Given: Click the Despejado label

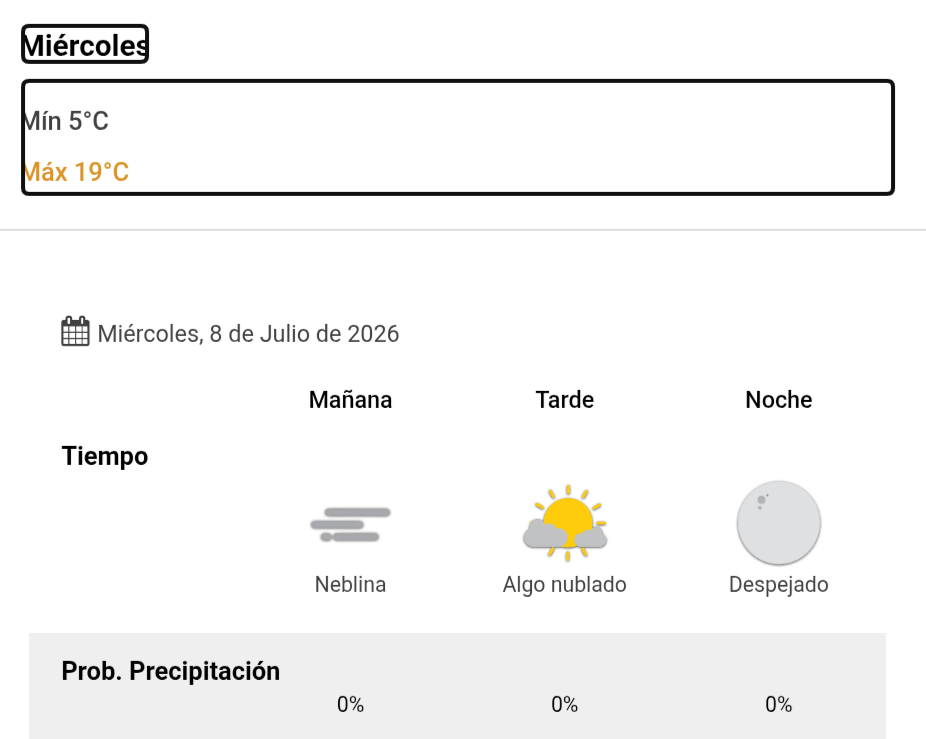Looking at the screenshot, I should point(778,585).
